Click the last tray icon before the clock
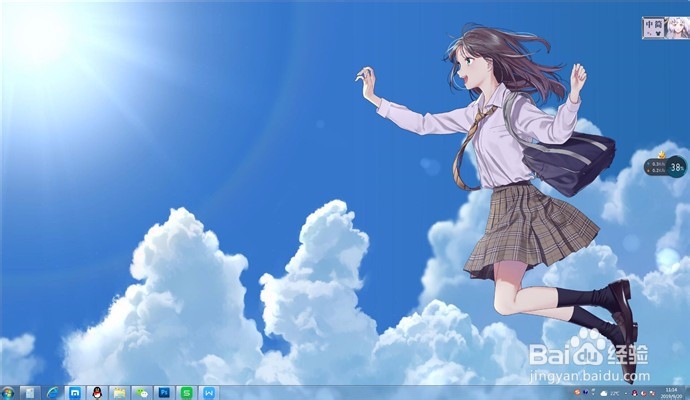This screenshot has width=690, height=400. tap(653, 393)
